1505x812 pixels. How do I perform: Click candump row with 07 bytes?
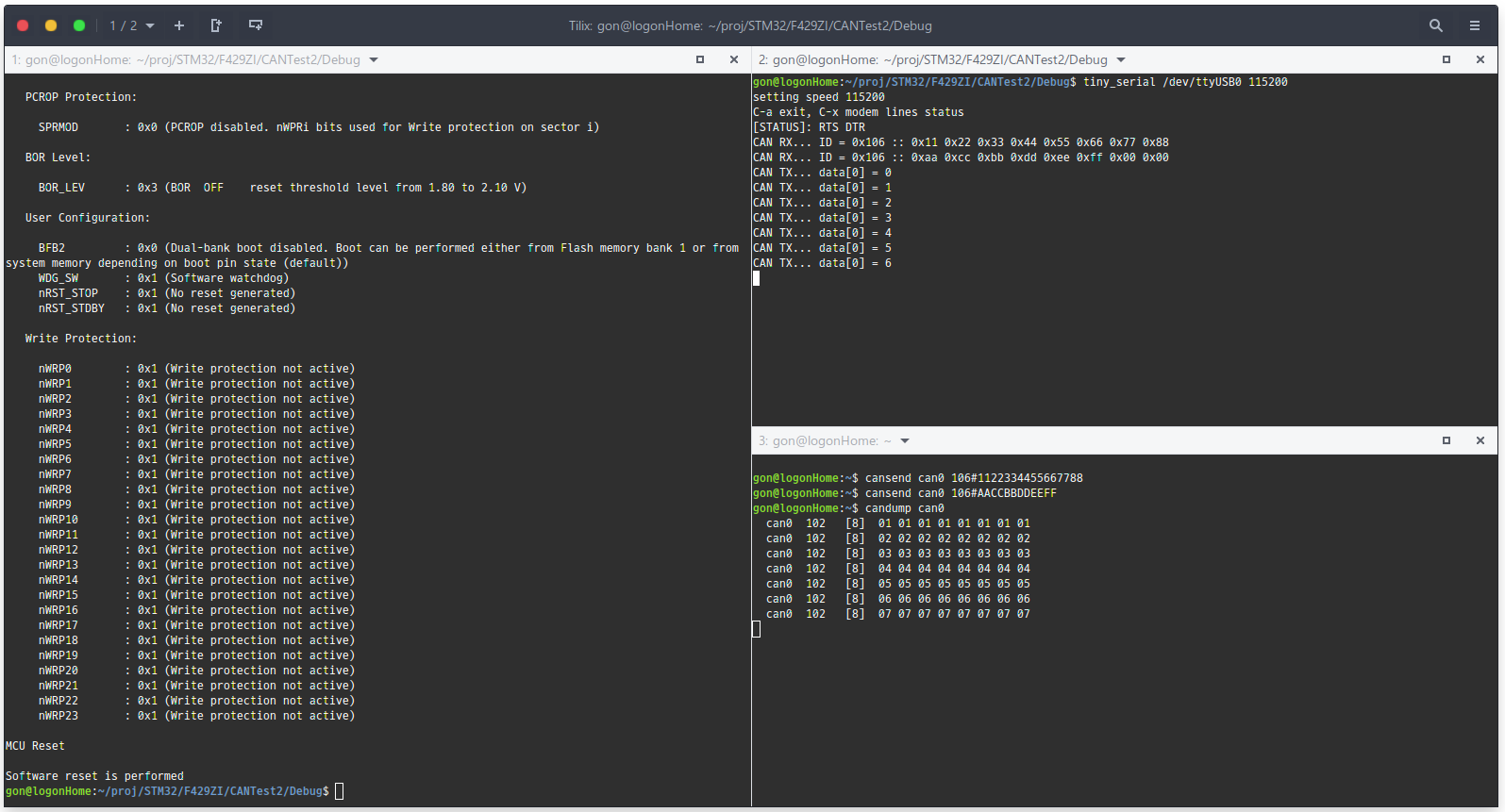[x=898, y=614]
